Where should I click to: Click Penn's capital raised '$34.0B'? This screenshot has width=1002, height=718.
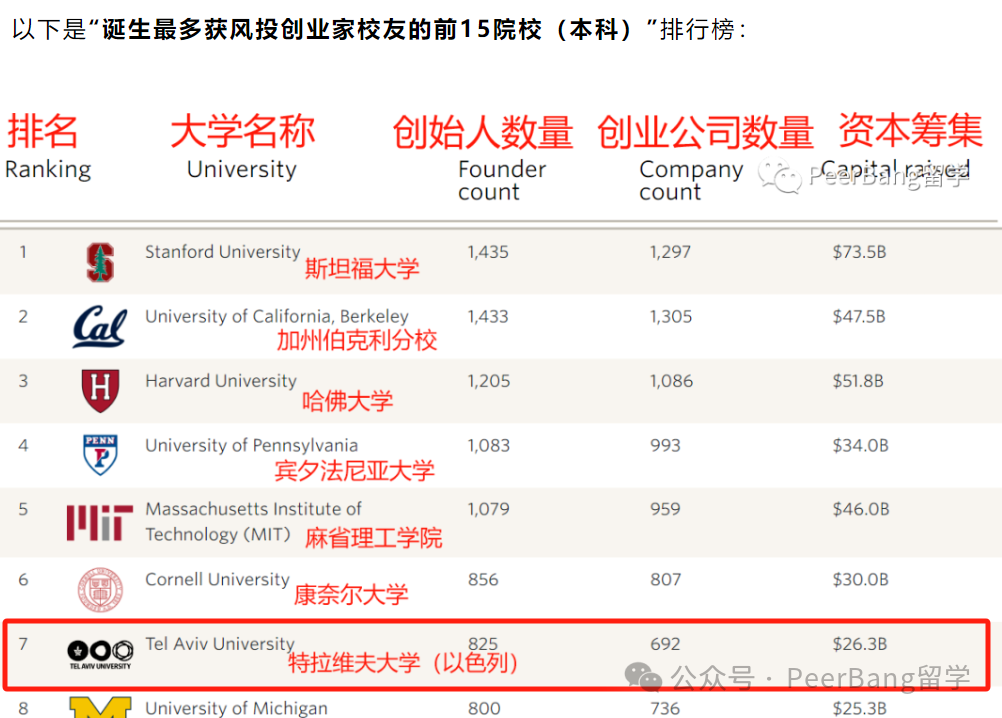(861, 445)
